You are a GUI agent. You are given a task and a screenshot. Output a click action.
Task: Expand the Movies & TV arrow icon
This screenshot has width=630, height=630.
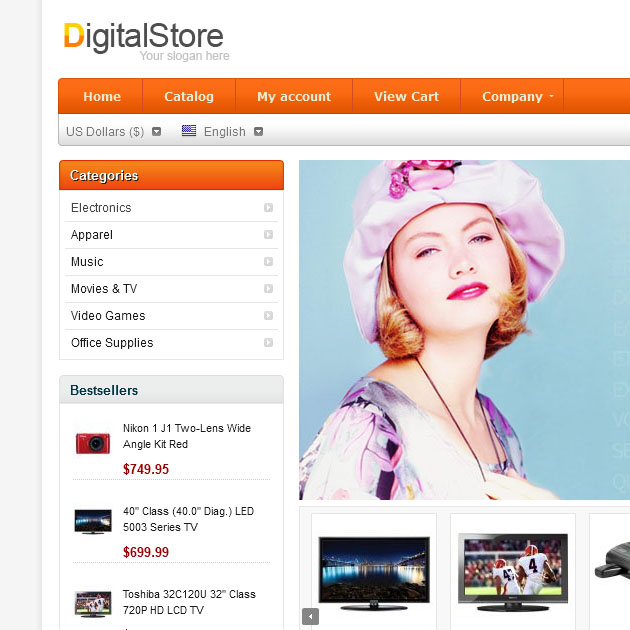(268, 288)
